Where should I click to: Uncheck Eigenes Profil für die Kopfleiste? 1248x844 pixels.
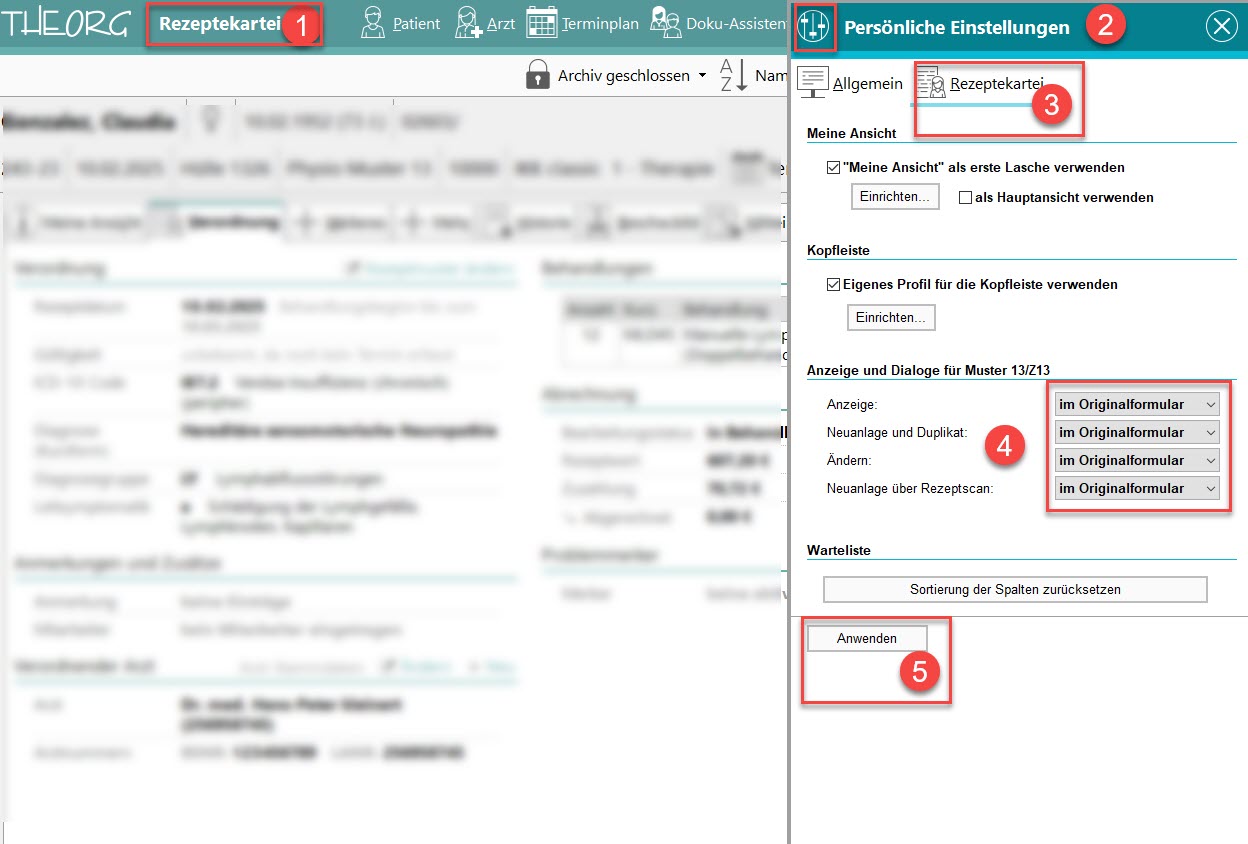[x=833, y=285]
